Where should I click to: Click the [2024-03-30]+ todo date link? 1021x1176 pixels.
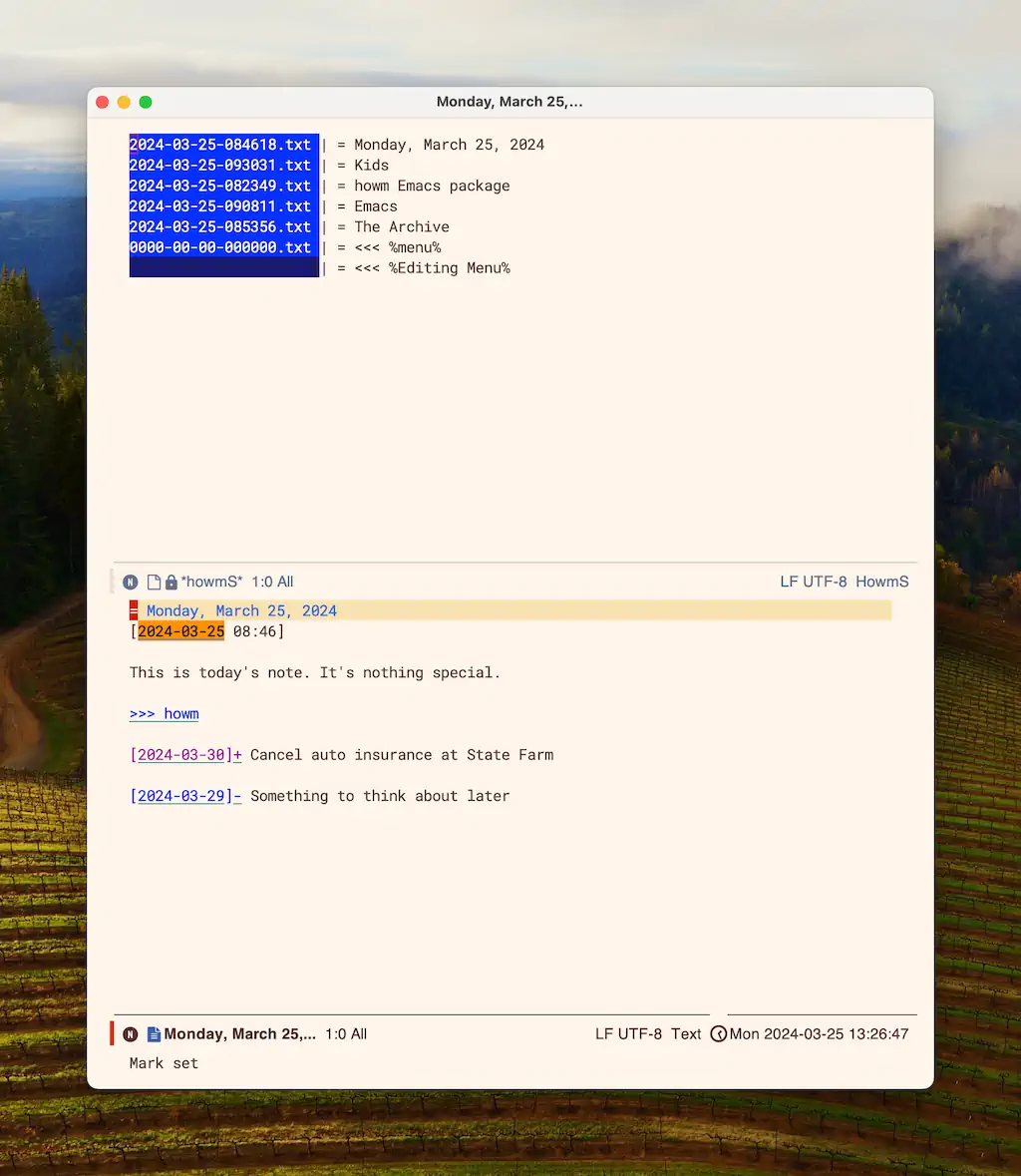point(185,755)
